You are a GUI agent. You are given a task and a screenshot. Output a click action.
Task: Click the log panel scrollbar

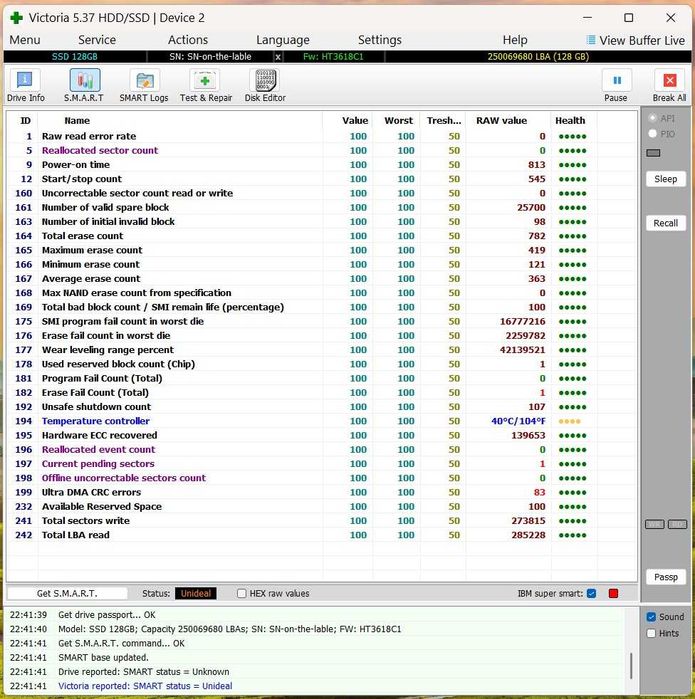pyautogui.click(x=631, y=666)
